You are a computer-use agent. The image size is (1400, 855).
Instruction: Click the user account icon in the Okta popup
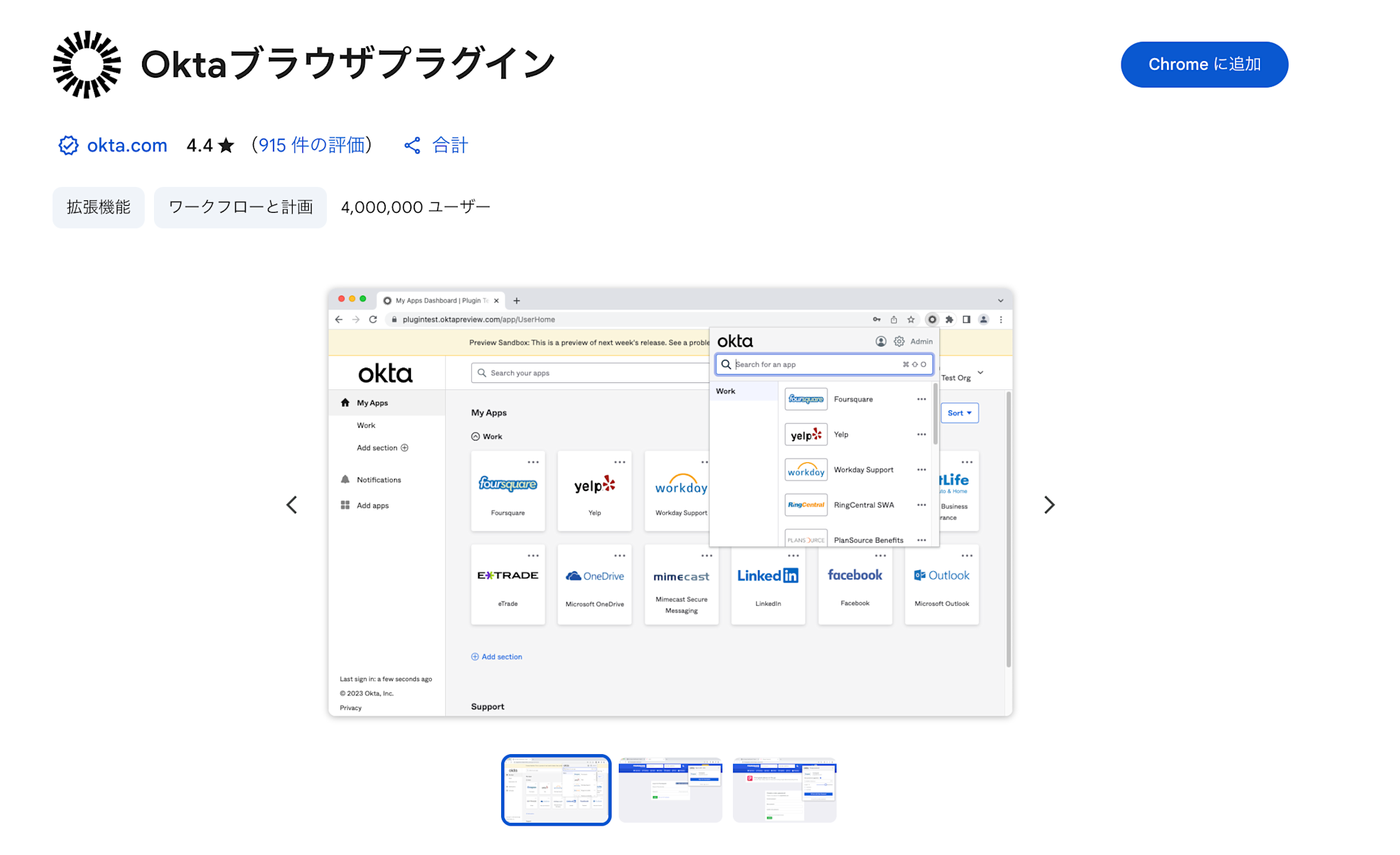[x=880, y=341]
